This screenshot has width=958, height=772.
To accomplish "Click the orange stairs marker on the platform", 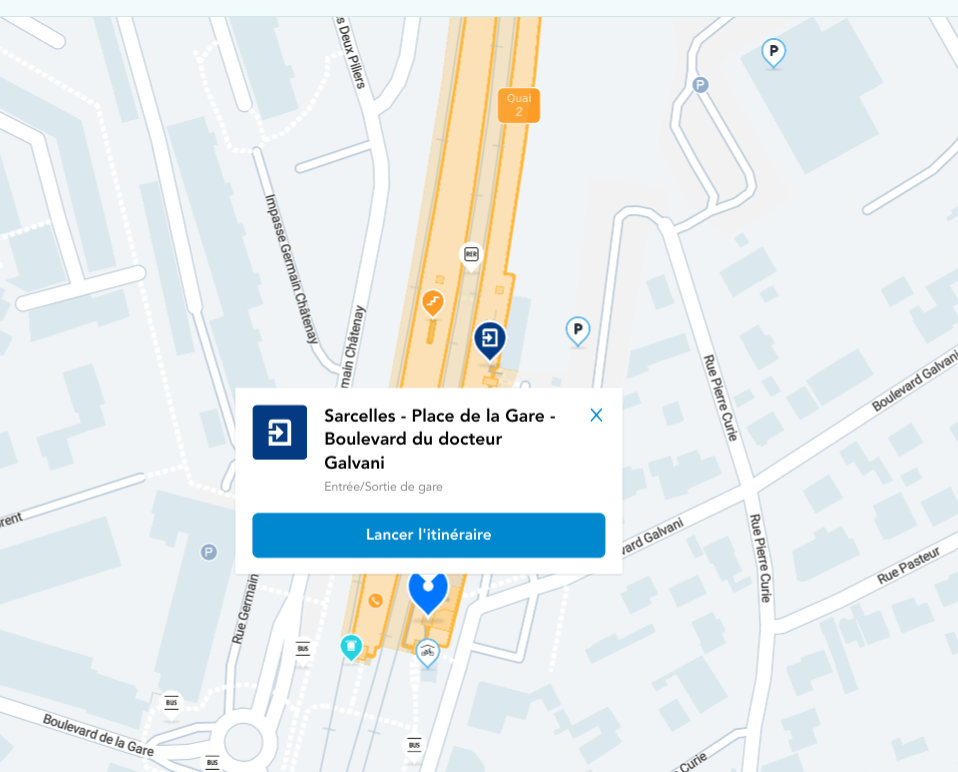I will coord(433,304).
